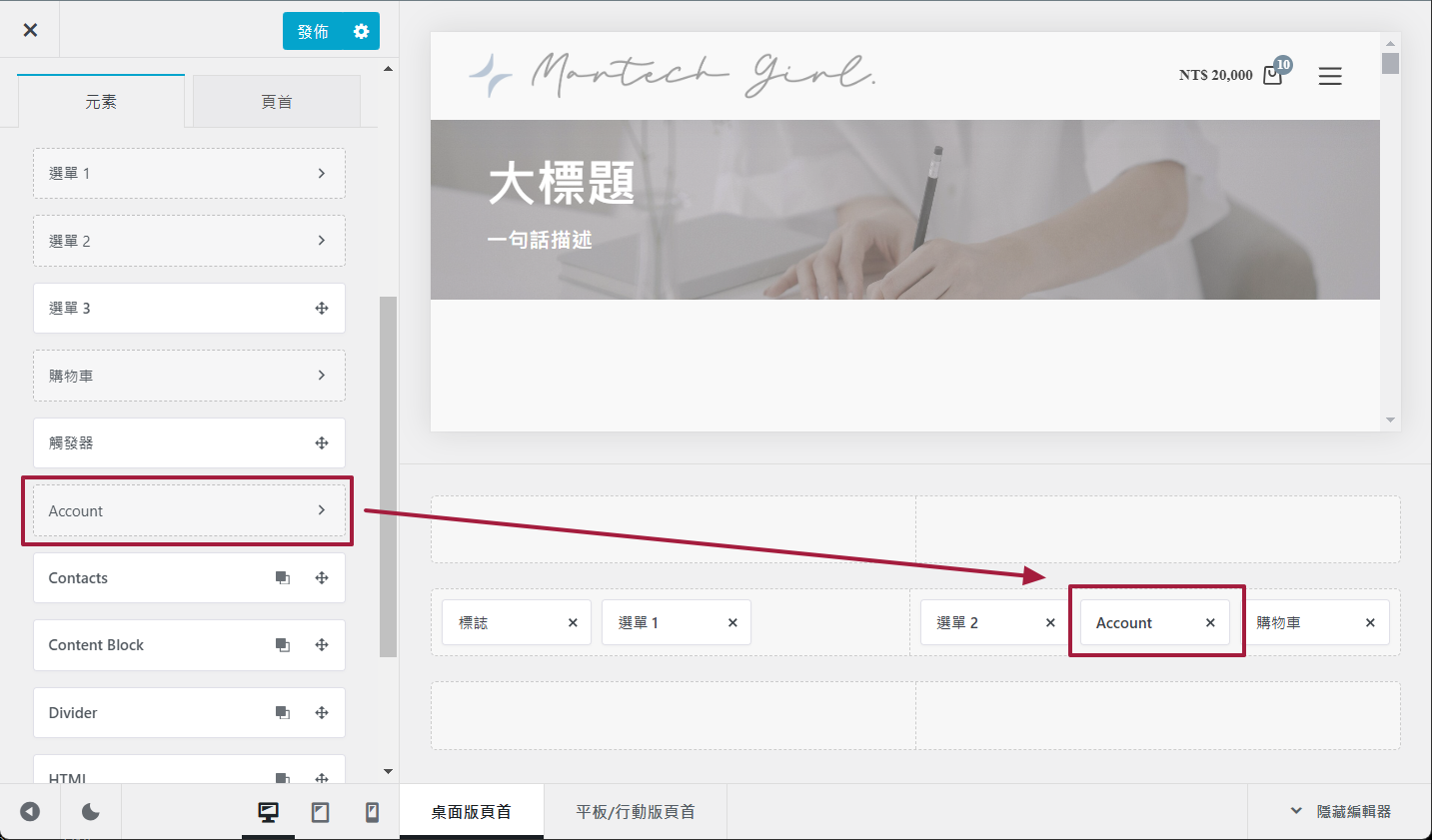
Task: Switch to tablet preview device icon
Action: pos(320,812)
